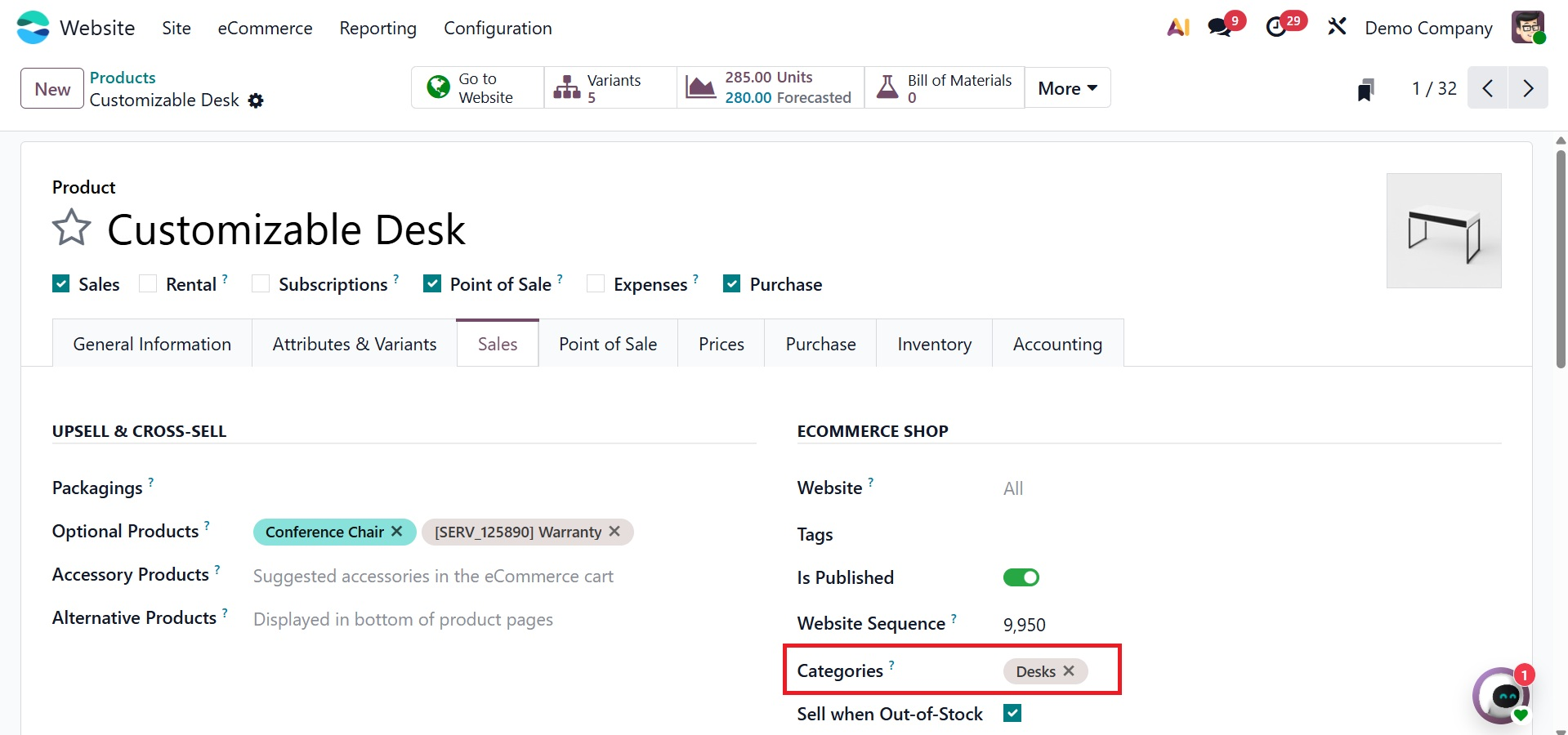Switch to the Inventory tab
1568x735 pixels.
pos(934,344)
